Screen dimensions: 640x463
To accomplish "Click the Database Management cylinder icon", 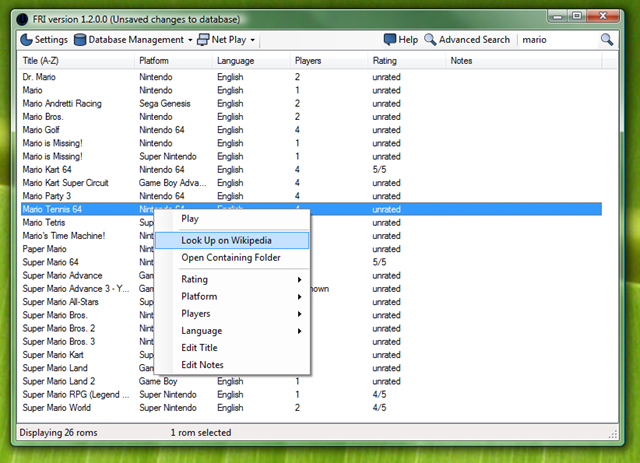I will pos(80,40).
